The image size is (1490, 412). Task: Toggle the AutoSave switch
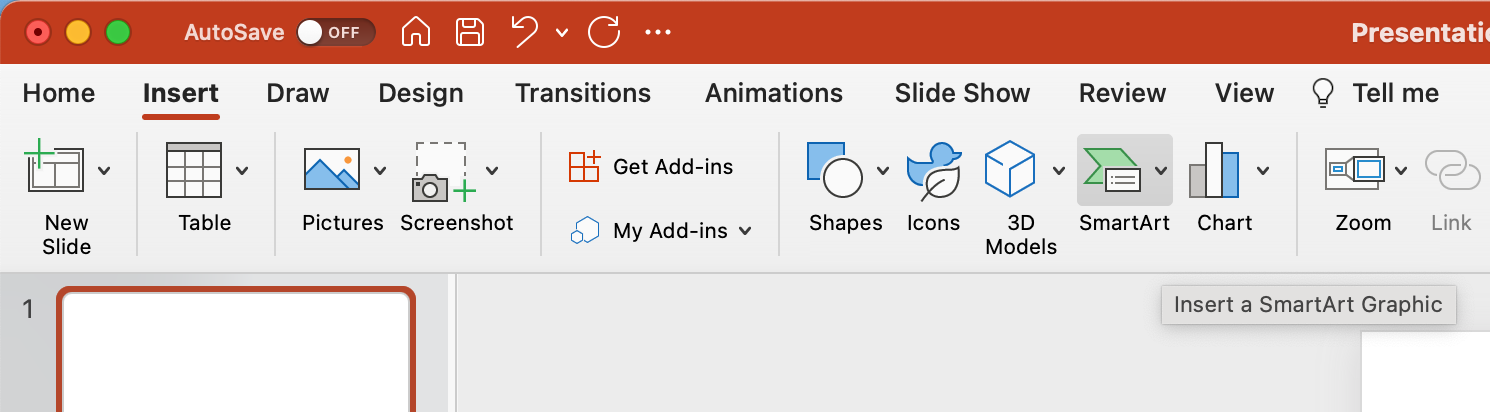(x=335, y=32)
